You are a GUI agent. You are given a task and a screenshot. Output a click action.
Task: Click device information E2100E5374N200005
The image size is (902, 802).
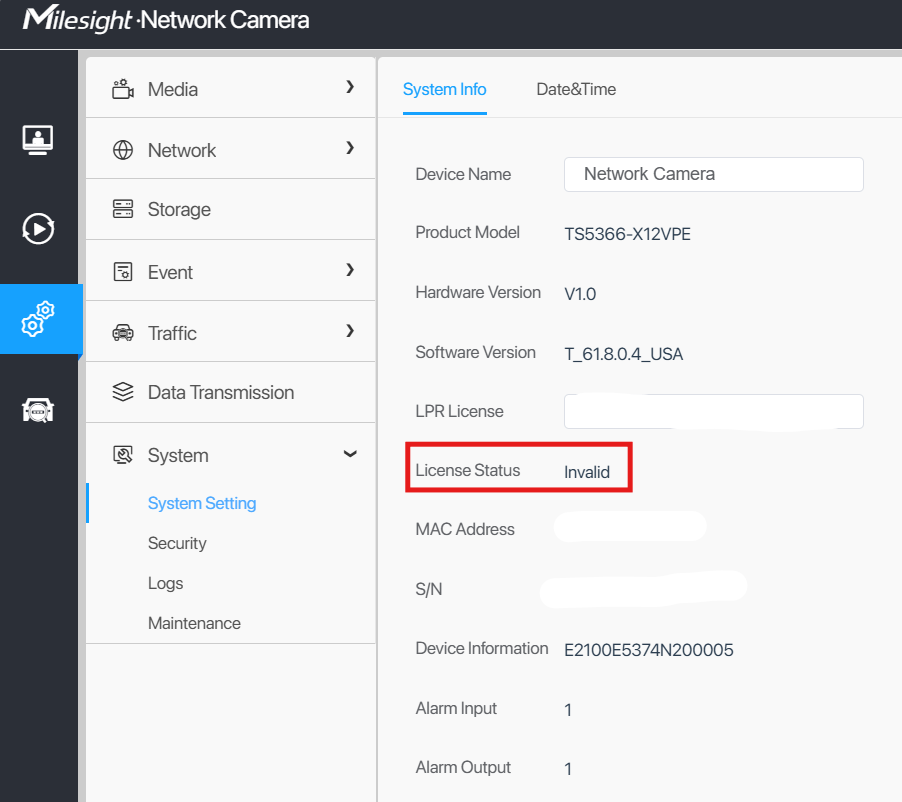(x=649, y=650)
